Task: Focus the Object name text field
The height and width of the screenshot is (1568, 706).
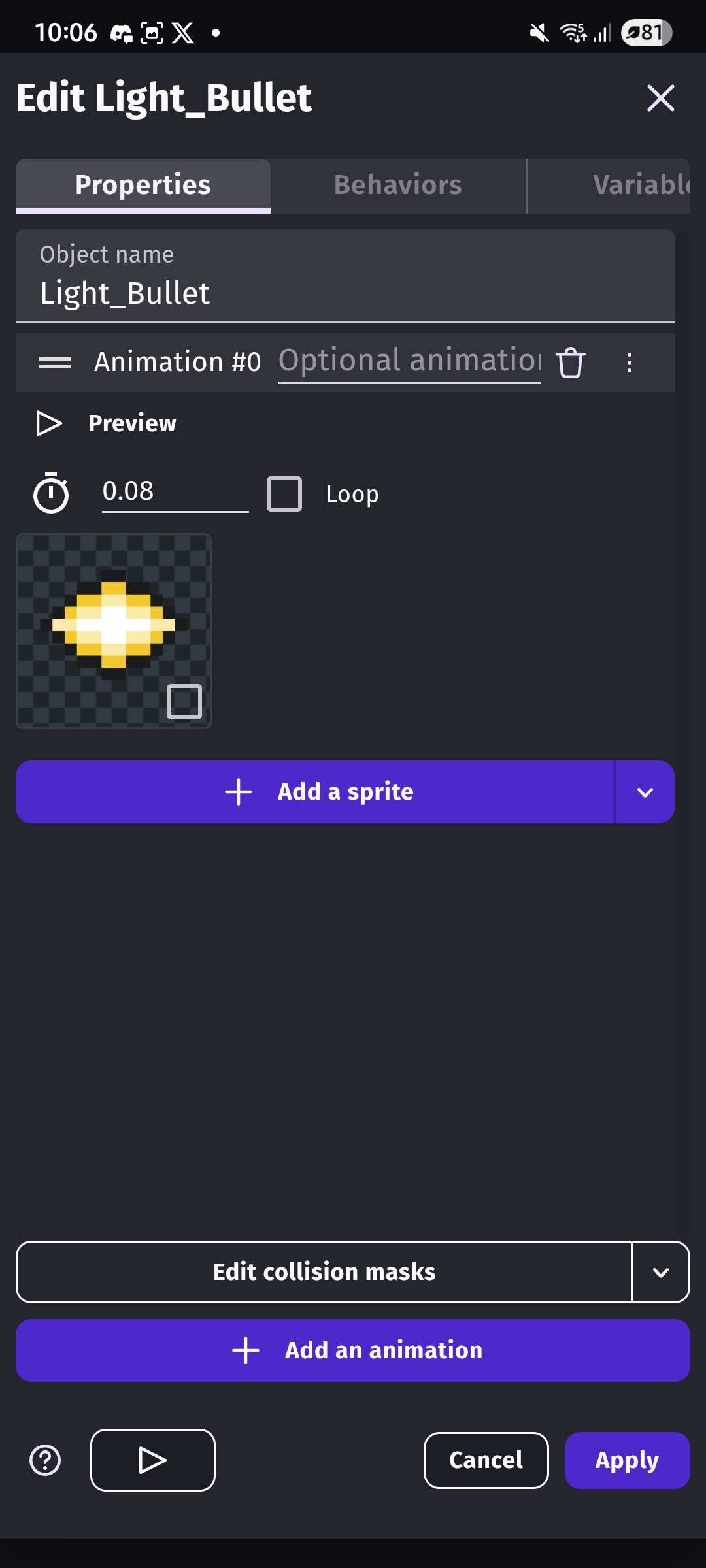Action: click(345, 293)
